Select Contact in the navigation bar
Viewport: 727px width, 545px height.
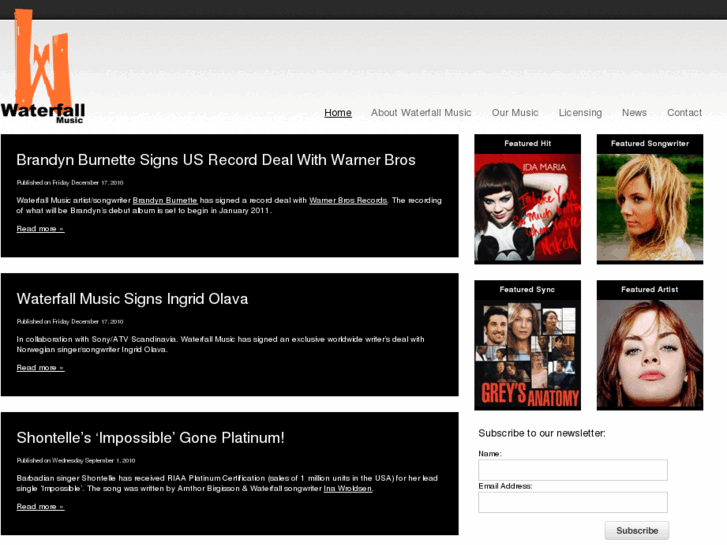(685, 113)
